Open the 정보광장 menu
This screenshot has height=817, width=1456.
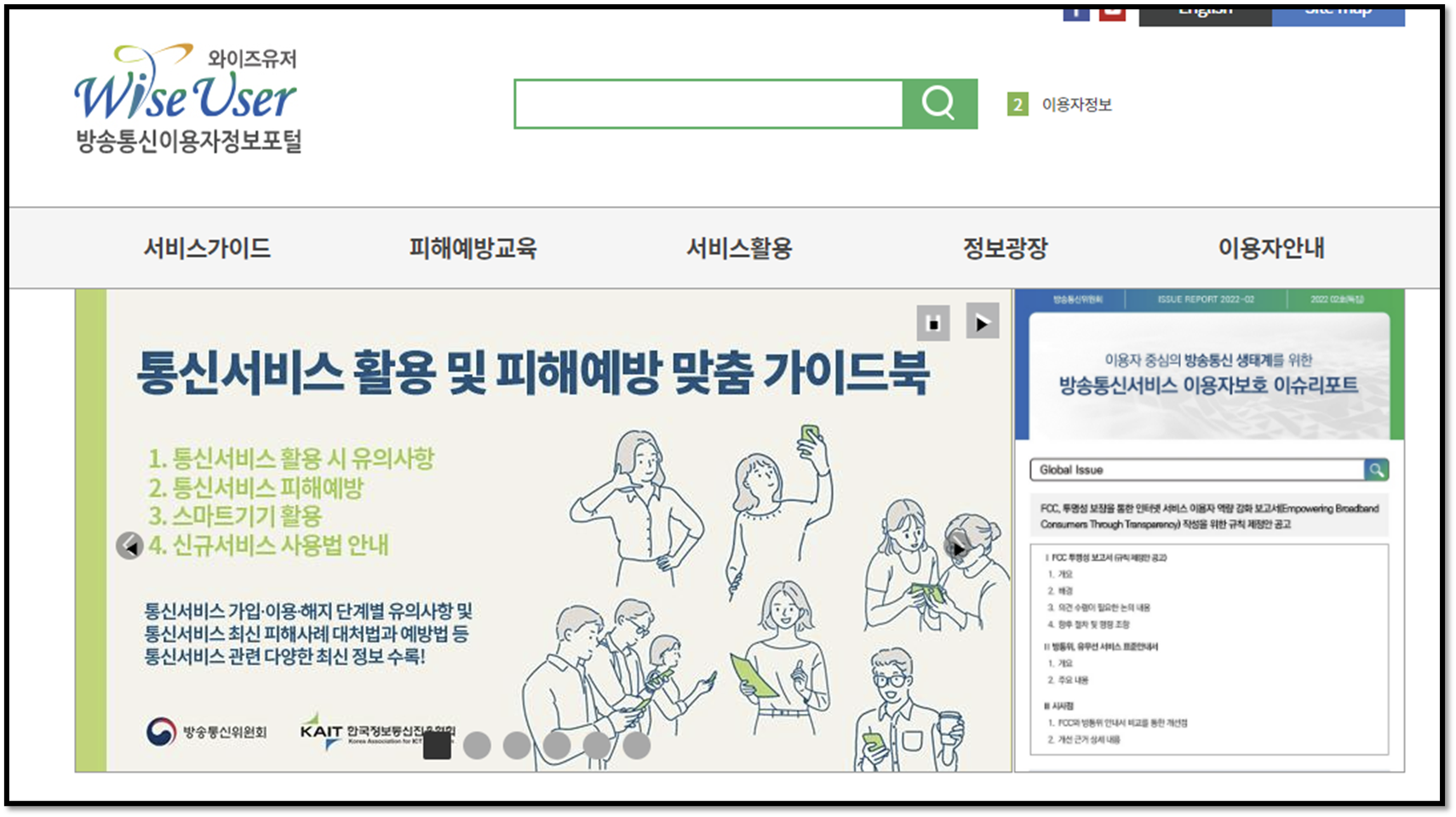click(1006, 249)
